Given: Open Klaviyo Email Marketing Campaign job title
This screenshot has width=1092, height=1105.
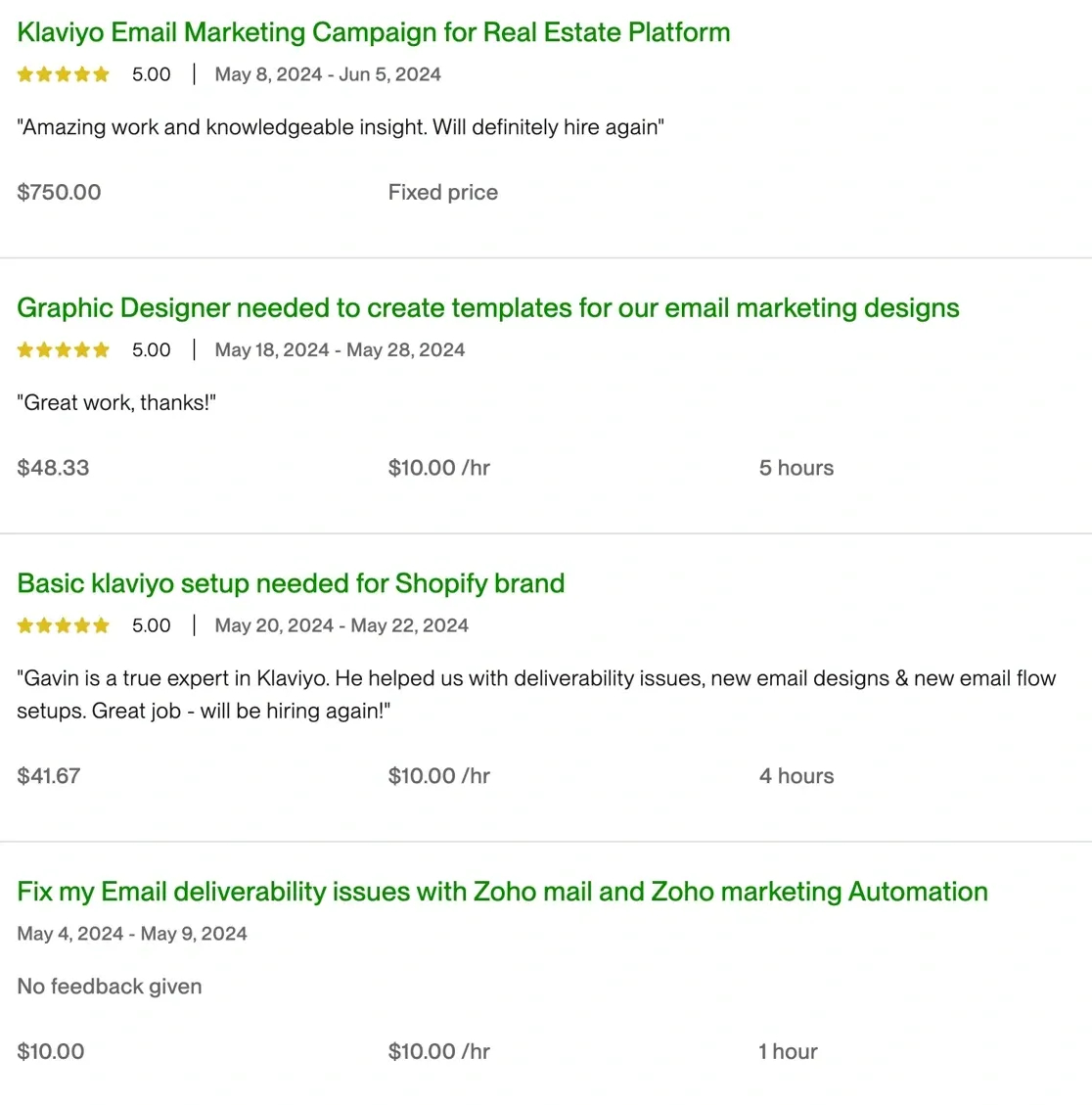Looking at the screenshot, I should [x=374, y=32].
